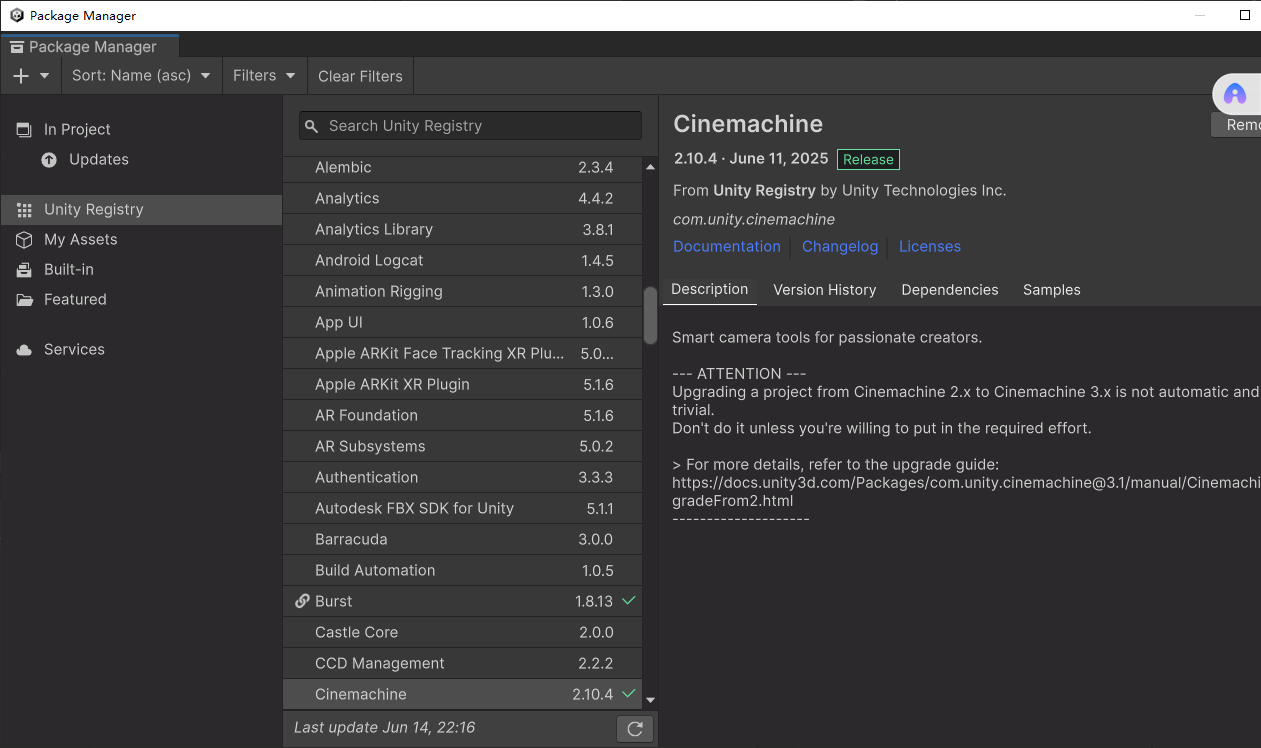Click the Package Manager window tab
This screenshot has height=748, width=1261.
tap(88, 46)
